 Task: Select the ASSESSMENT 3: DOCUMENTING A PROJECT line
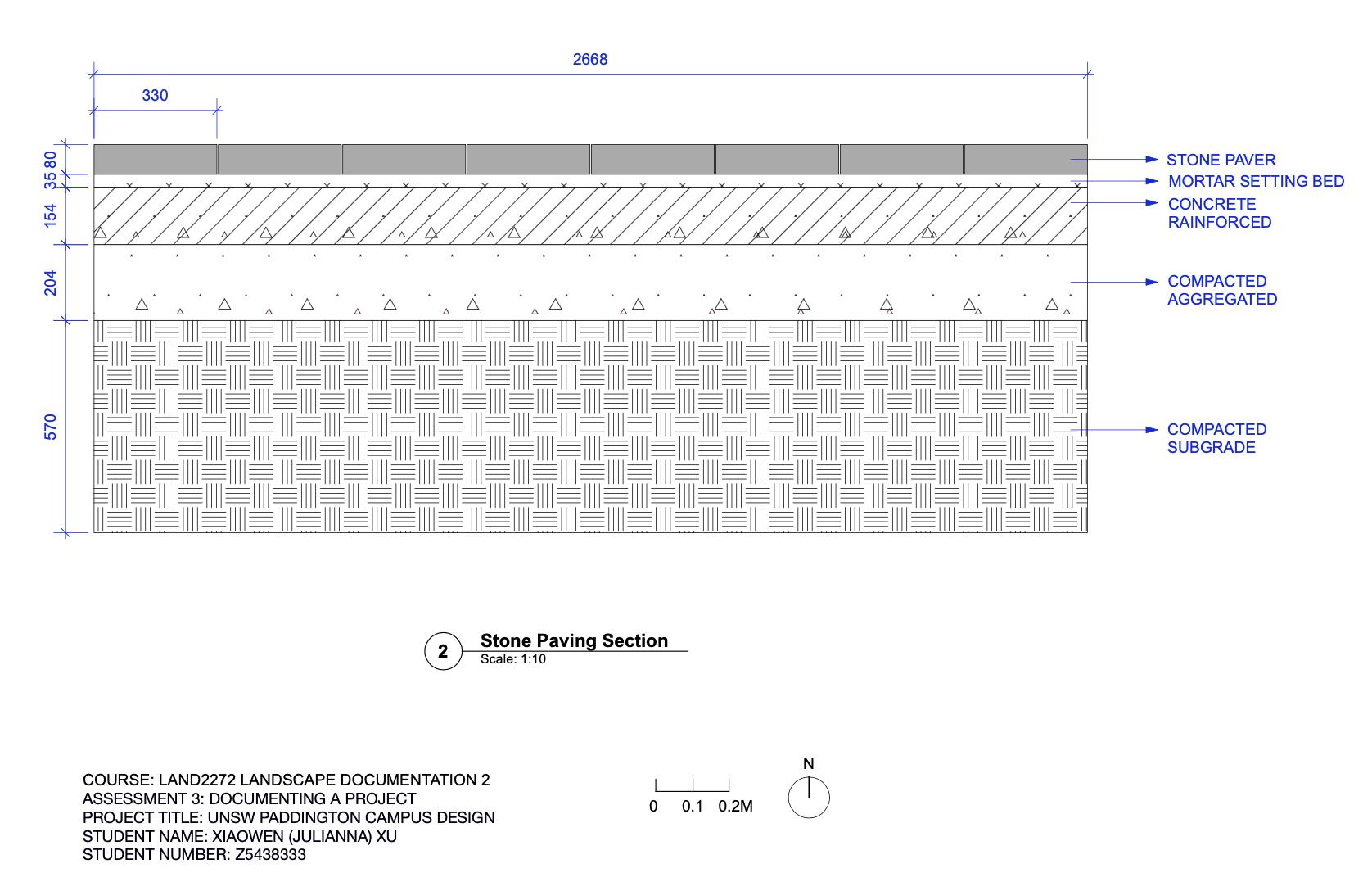click(x=250, y=798)
